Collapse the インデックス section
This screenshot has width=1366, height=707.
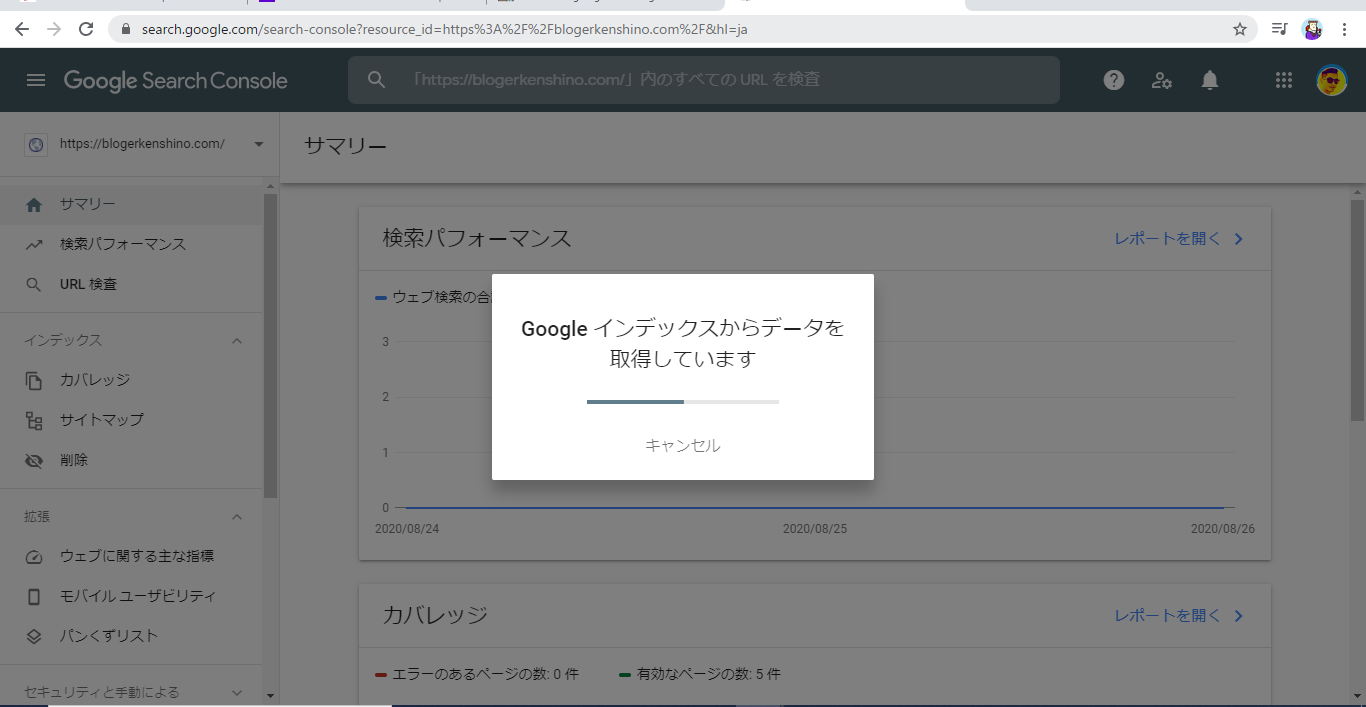[x=237, y=341]
